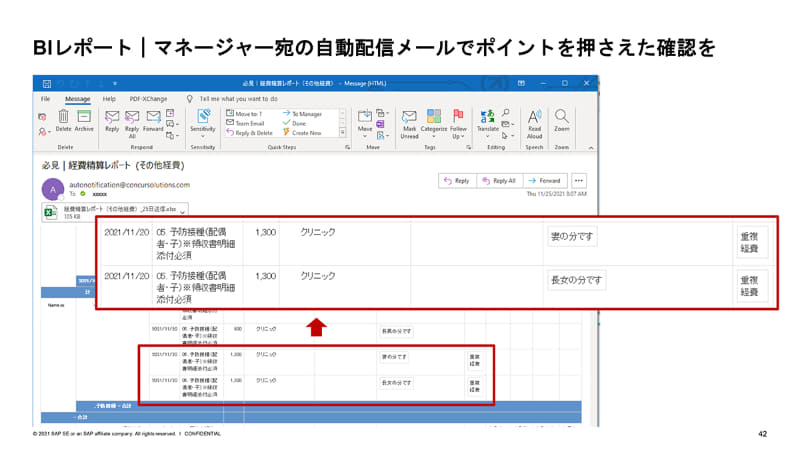The image size is (800, 450).
Task: Click the Find magnifier in Editing group
Action: click(x=506, y=113)
